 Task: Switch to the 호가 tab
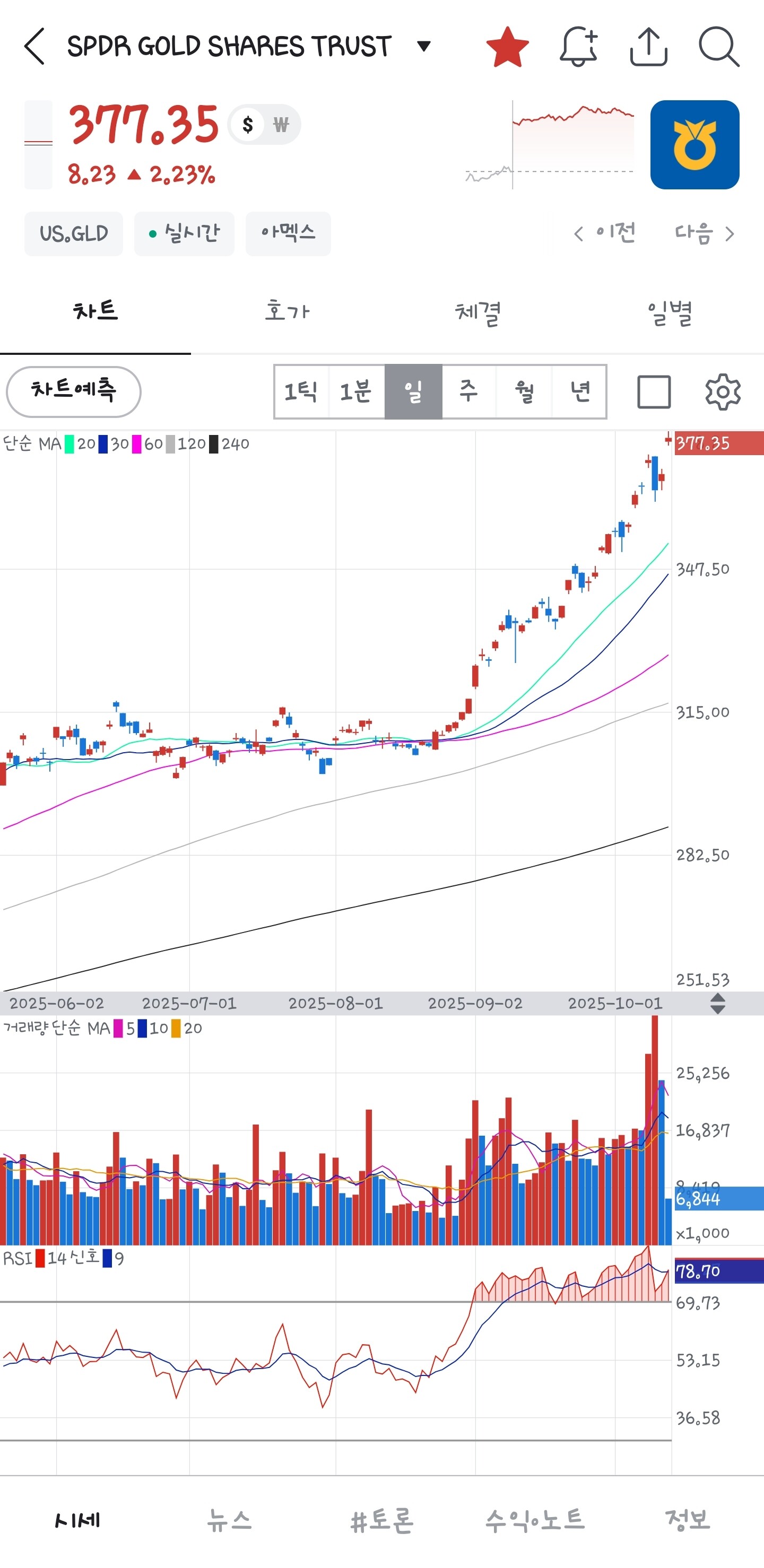[x=286, y=312]
